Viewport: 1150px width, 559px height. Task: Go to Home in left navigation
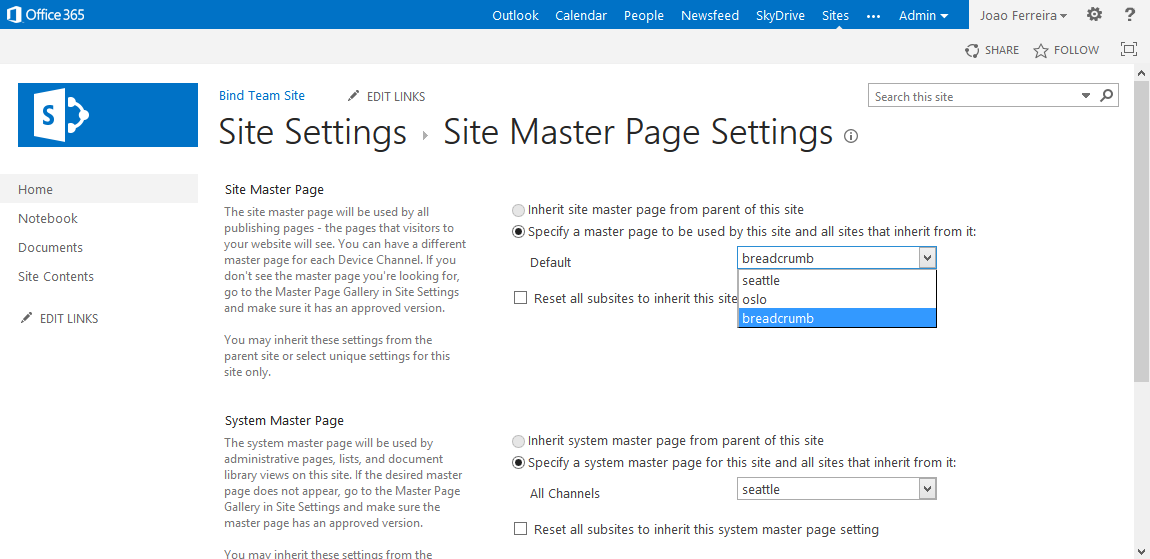[35, 189]
